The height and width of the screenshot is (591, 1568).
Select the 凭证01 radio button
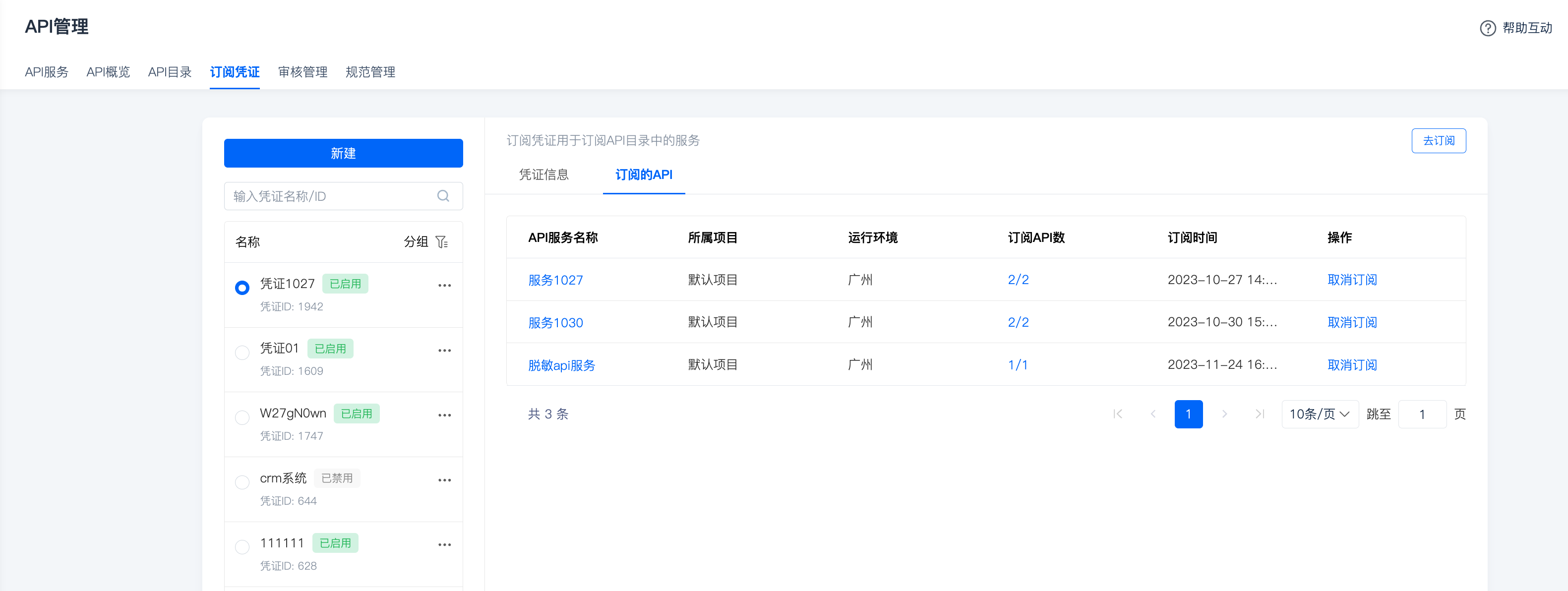242,353
